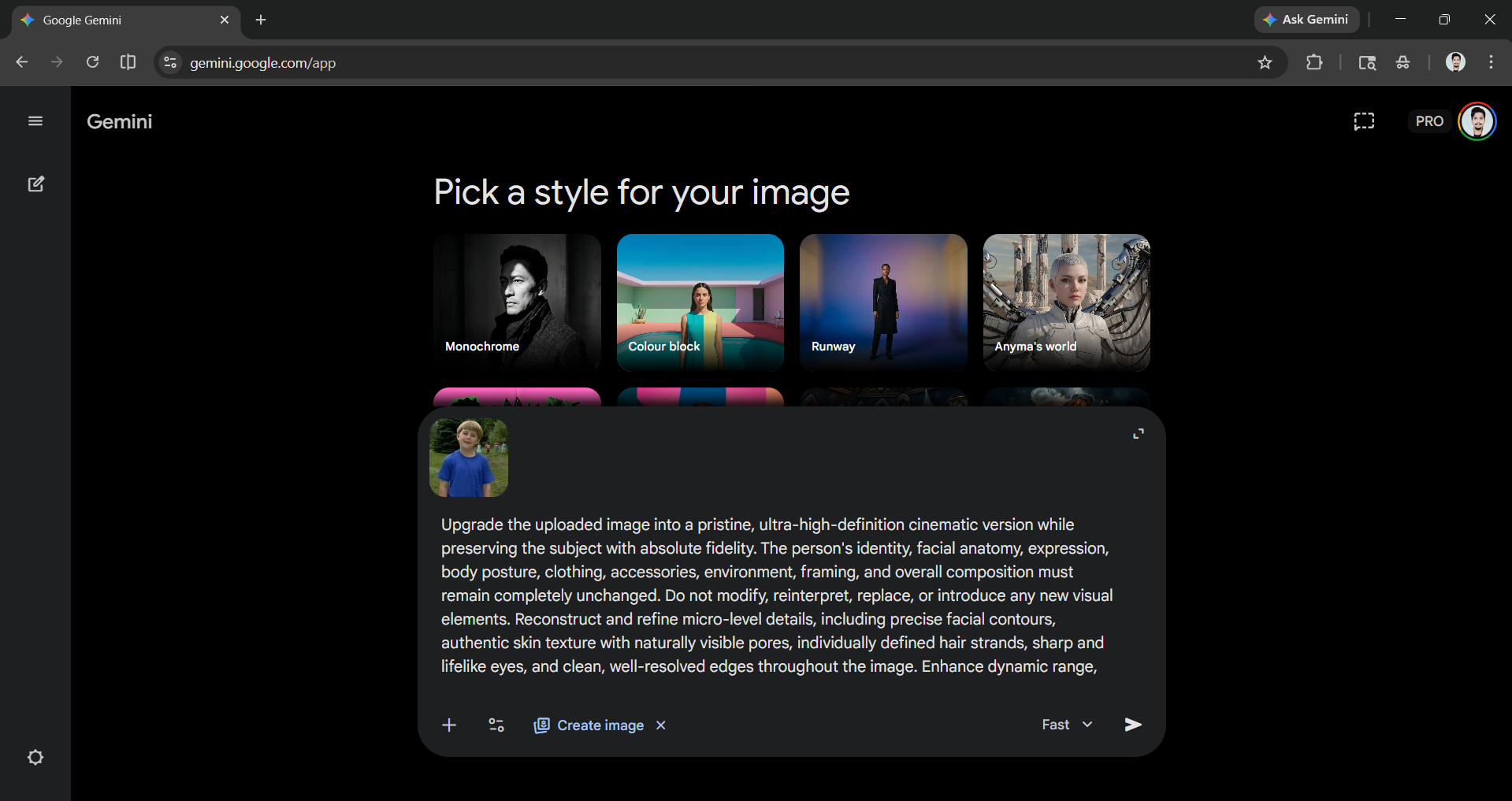Image resolution: width=1512 pixels, height=801 pixels.
Task: Bookmark this page with the star icon
Action: pyautogui.click(x=1265, y=62)
